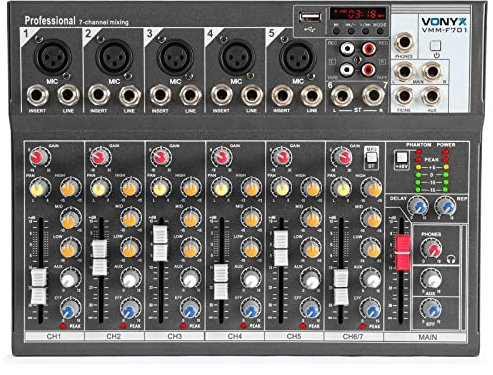The height and width of the screenshot is (375, 493).
Task: Click the master EFF knob in MAIN section
Action: click(x=431, y=309)
